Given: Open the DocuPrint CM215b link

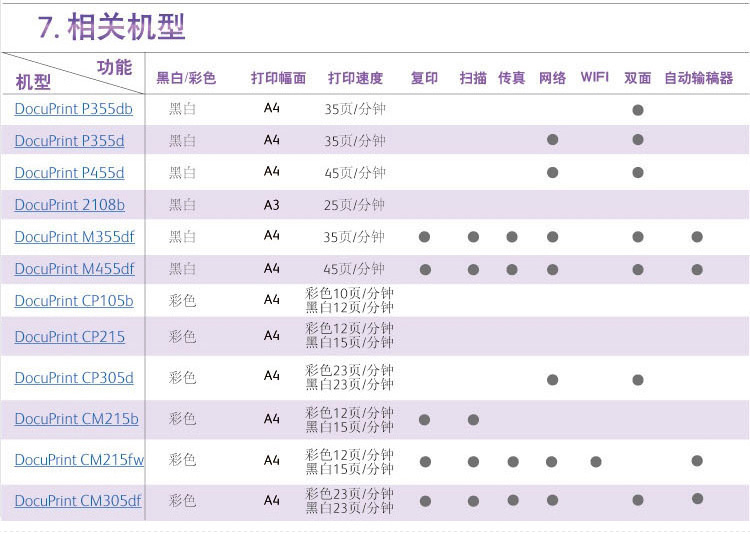Looking at the screenshot, I should tap(77, 419).
